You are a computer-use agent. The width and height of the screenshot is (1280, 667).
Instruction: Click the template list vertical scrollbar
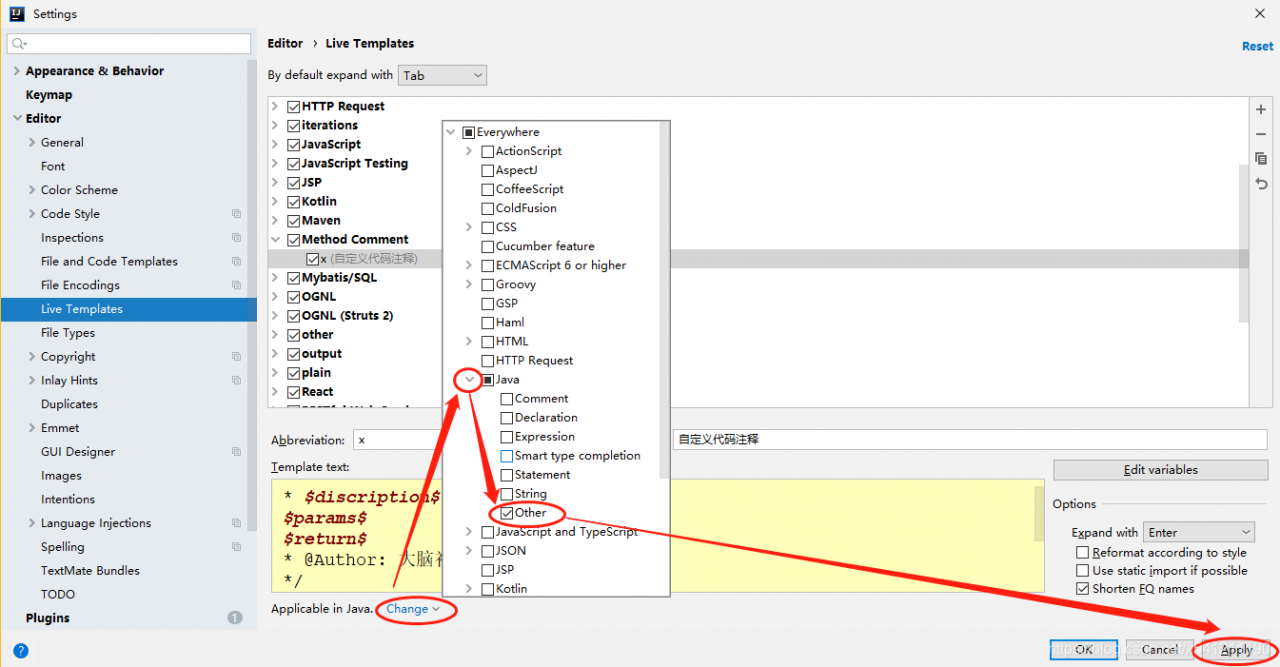[1244, 243]
